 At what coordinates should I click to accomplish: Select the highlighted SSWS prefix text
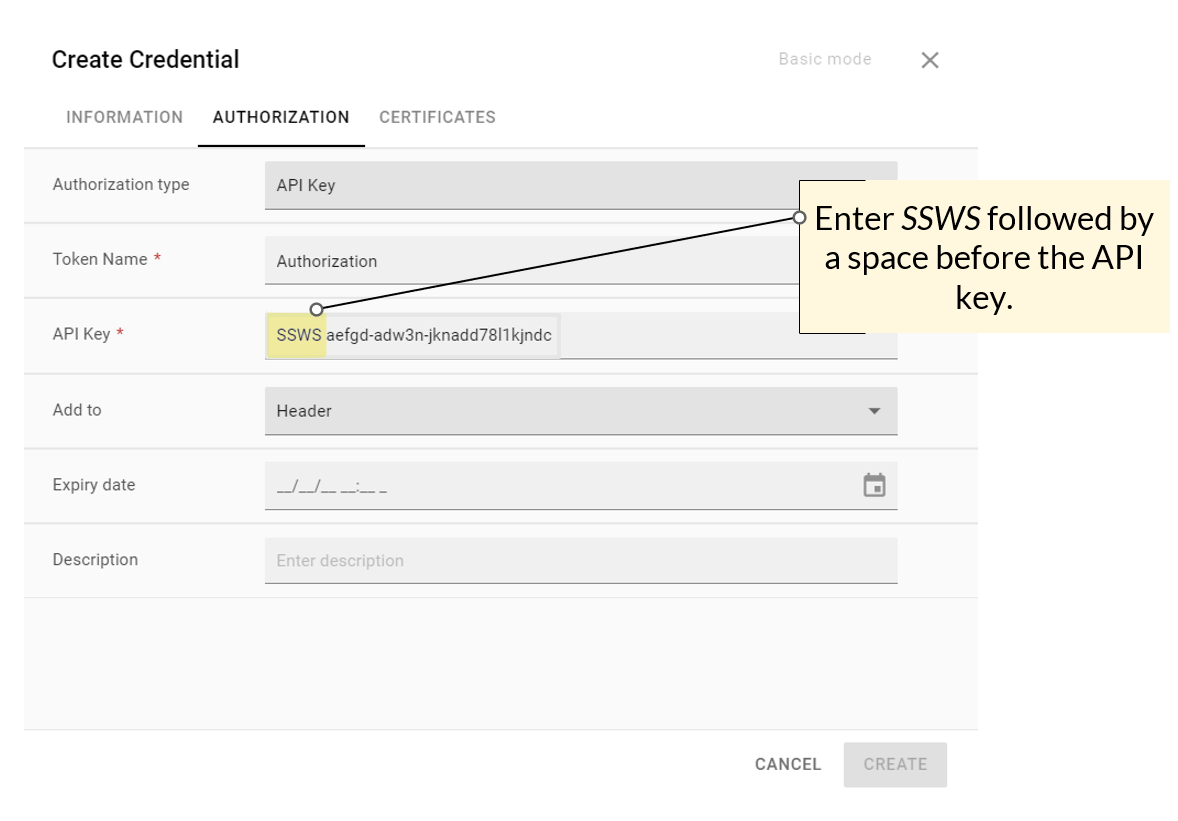pos(295,335)
